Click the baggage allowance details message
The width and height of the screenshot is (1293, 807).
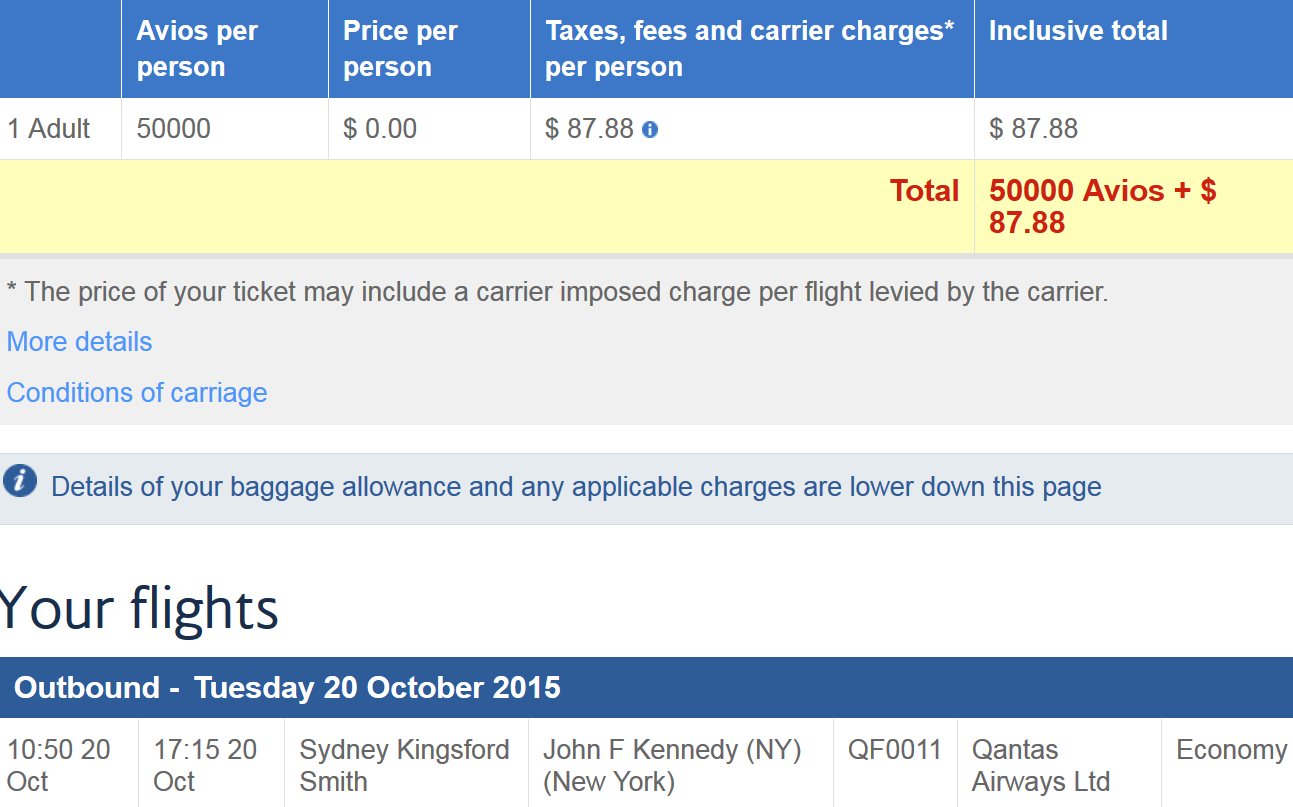pyautogui.click(x=576, y=487)
